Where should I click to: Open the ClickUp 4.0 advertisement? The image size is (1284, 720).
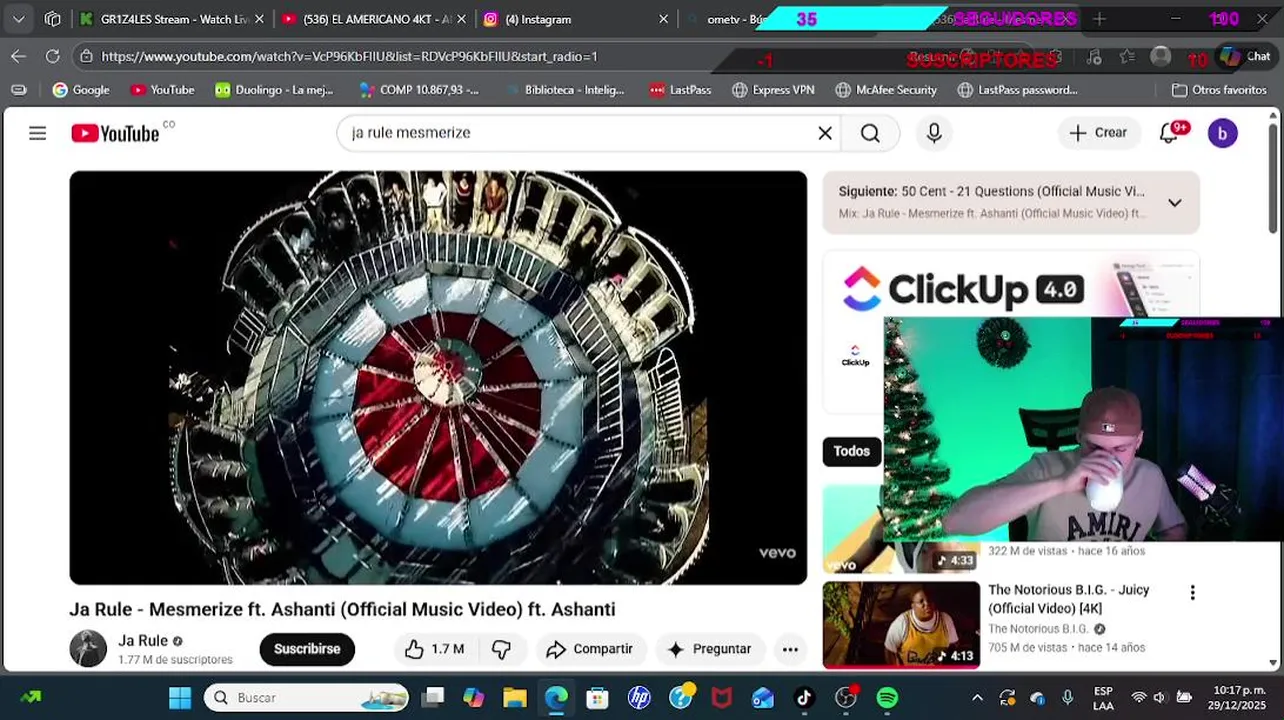pyautogui.click(x=1011, y=290)
